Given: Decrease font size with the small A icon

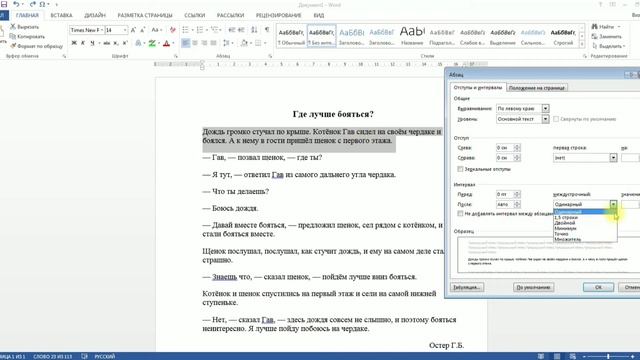Looking at the screenshot, I should (142, 30).
